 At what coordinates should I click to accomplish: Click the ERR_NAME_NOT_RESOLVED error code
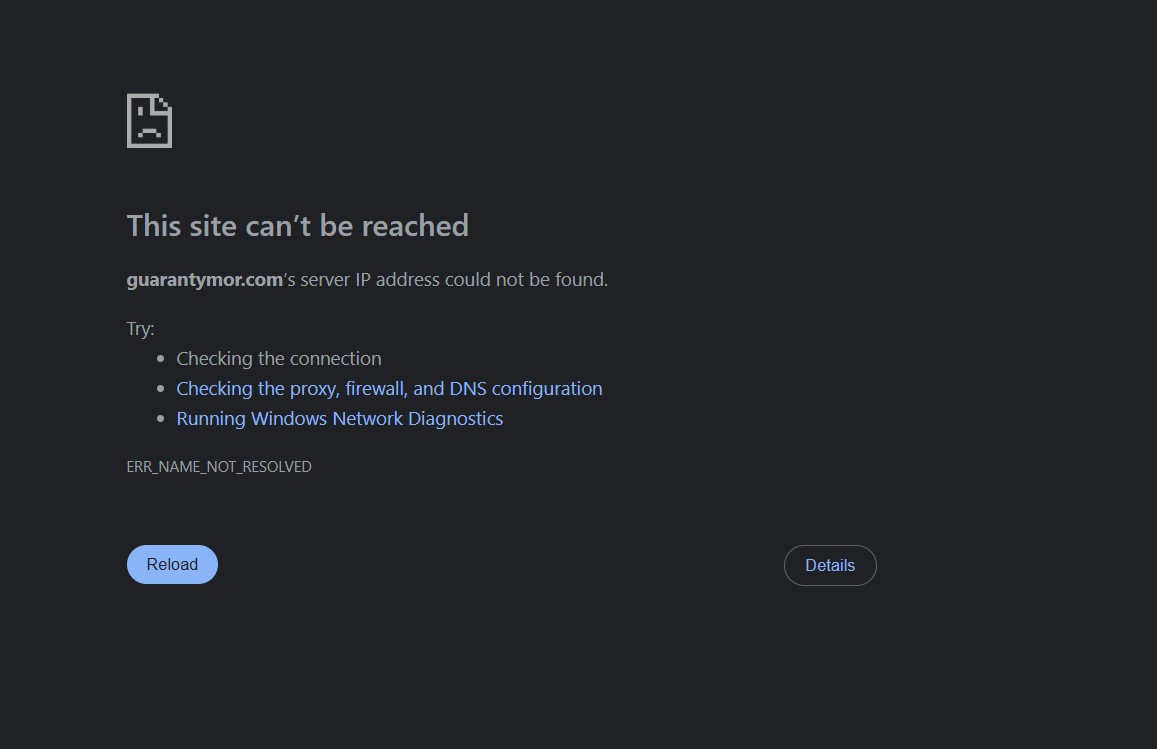coord(219,466)
